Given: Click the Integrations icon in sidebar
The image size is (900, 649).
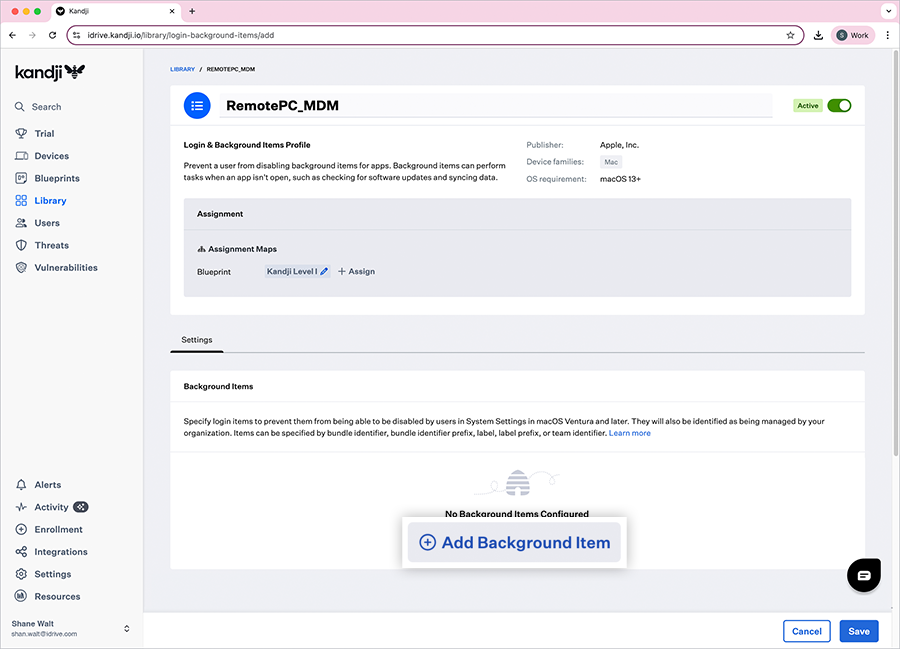Looking at the screenshot, I should pyautogui.click(x=21, y=552).
